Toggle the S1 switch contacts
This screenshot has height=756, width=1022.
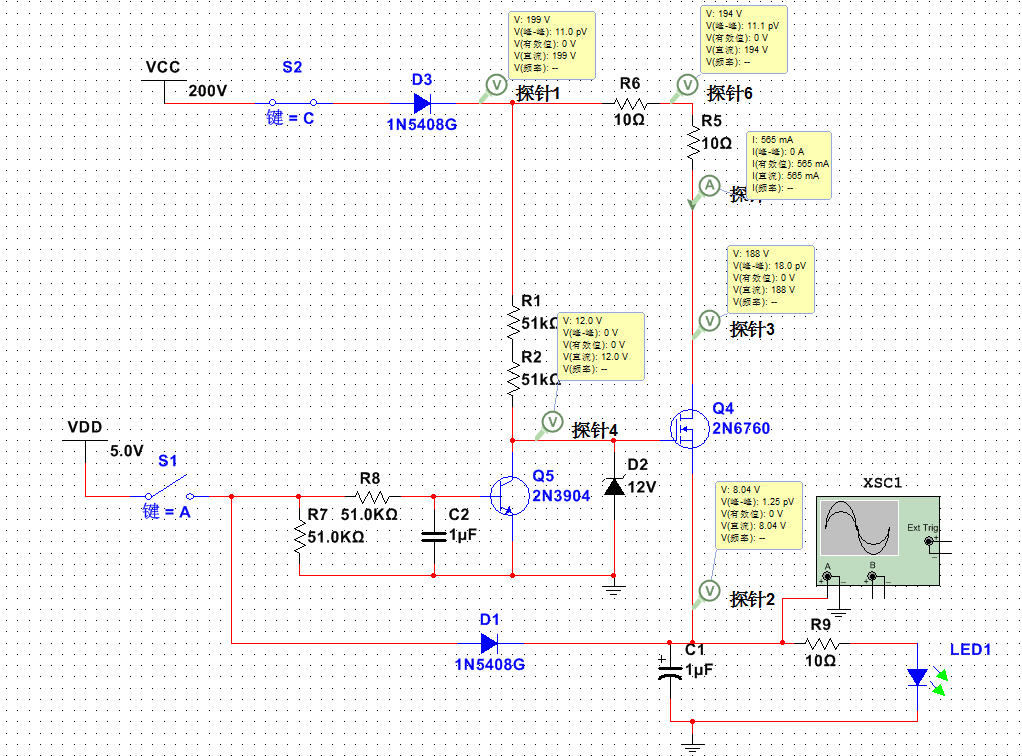tap(168, 489)
